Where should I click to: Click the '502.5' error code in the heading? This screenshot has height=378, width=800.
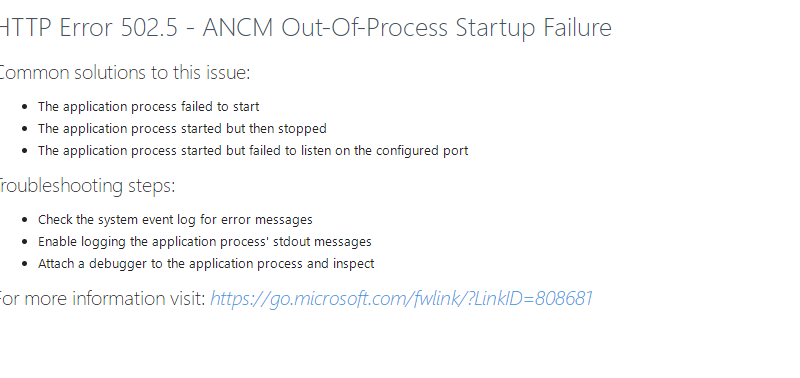point(149,28)
